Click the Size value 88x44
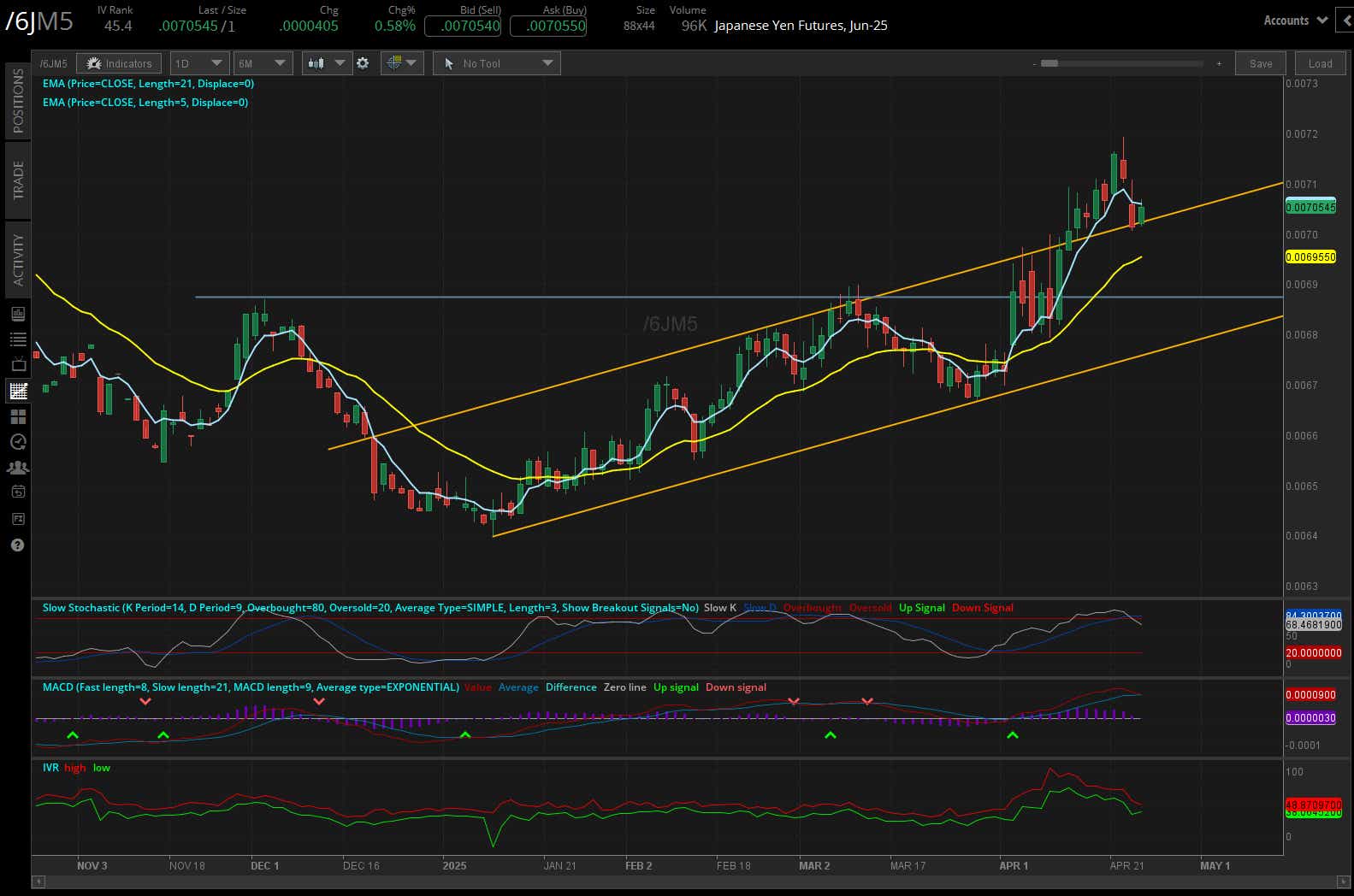1354x896 pixels. (639, 26)
